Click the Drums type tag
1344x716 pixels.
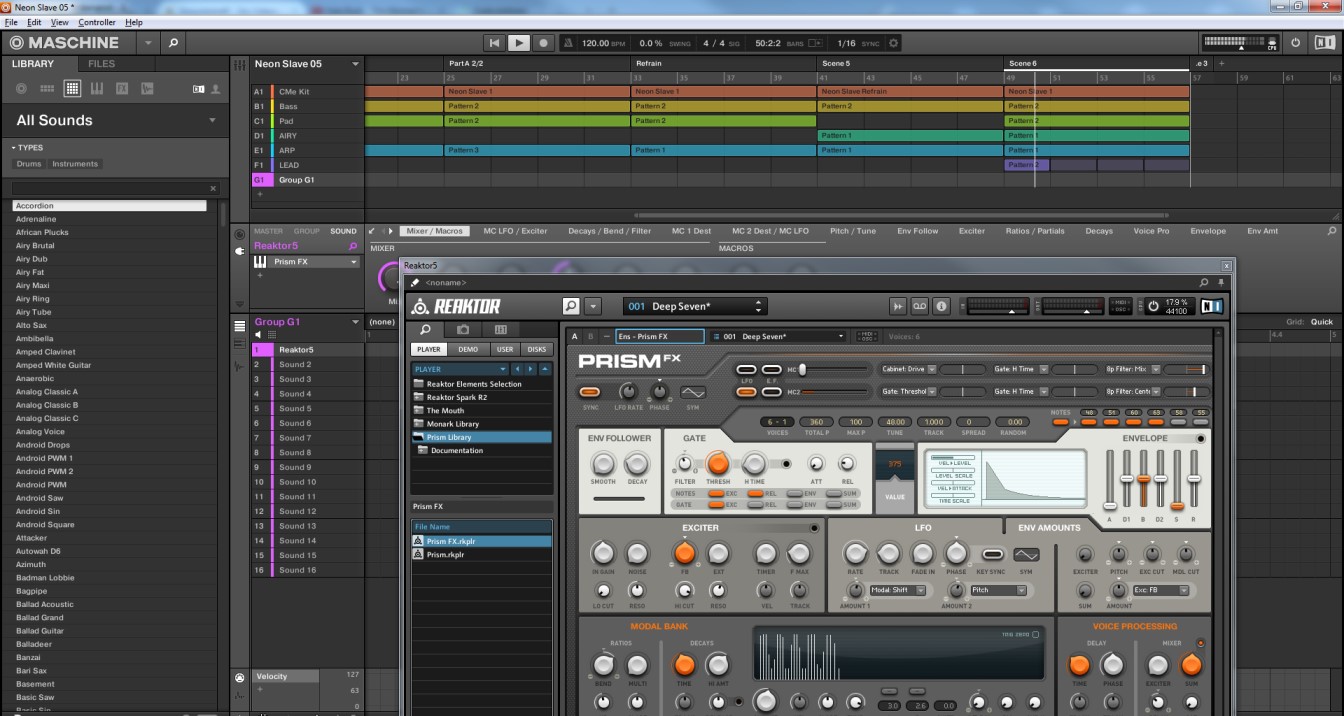coord(29,164)
